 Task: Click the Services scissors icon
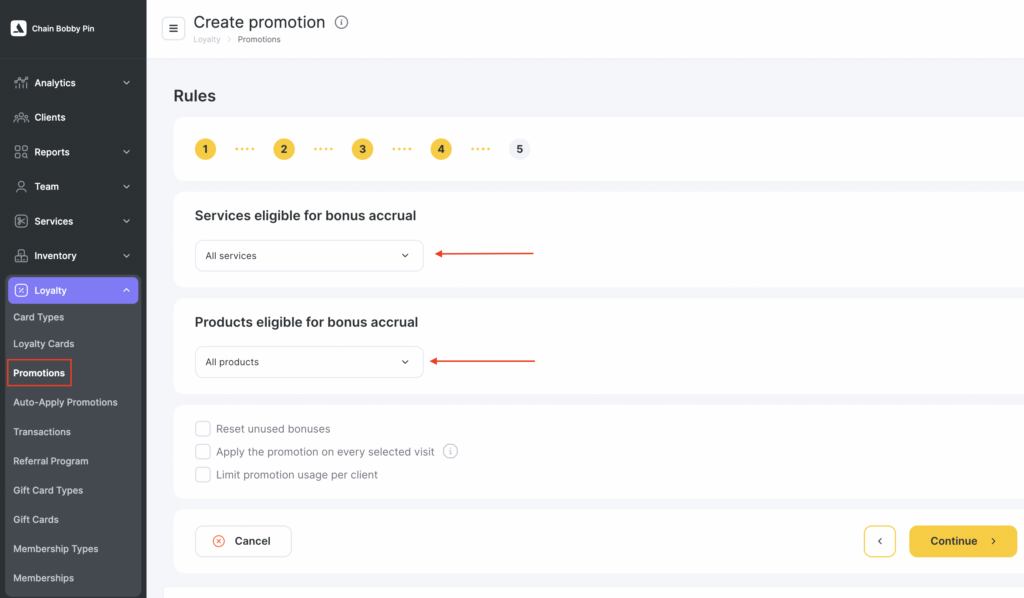click(x=21, y=221)
